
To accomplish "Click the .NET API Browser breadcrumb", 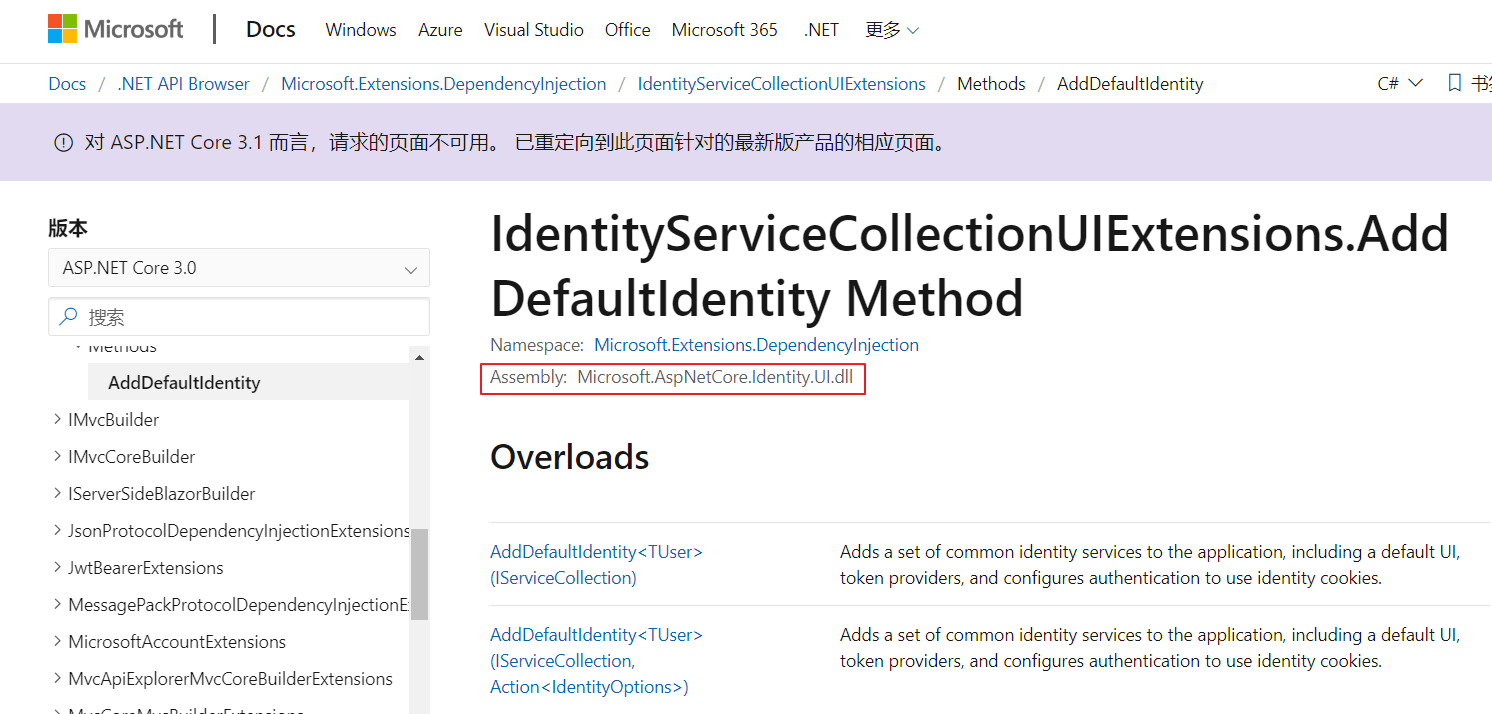I will [183, 83].
